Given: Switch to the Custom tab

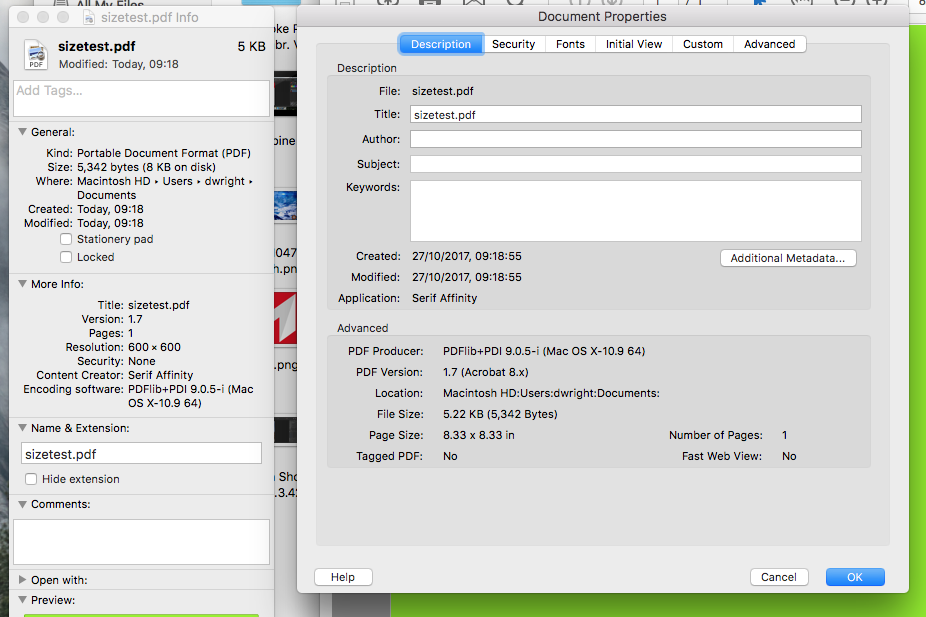Looking at the screenshot, I should pos(702,43).
